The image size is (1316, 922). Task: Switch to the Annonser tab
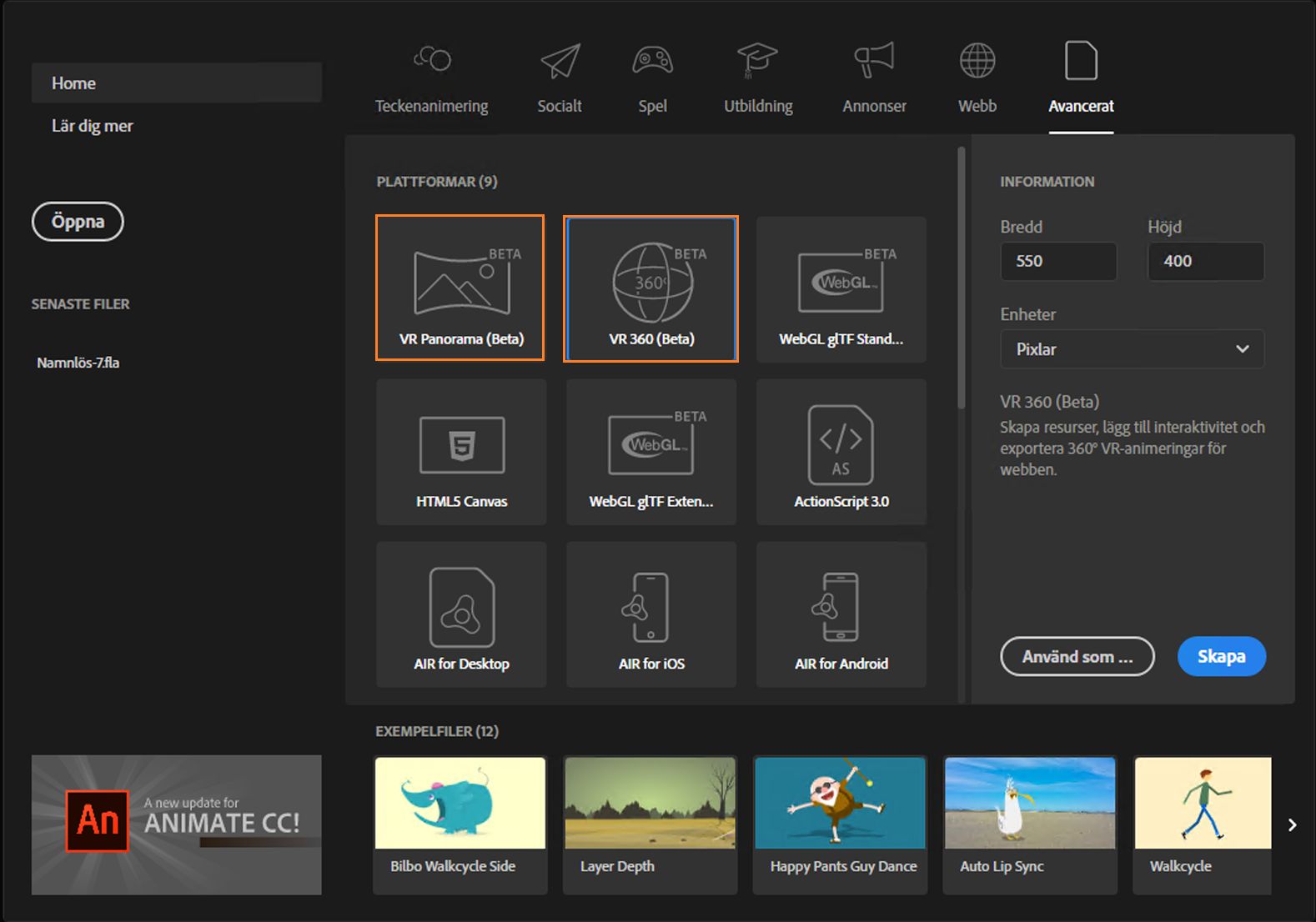pyautogui.click(x=874, y=106)
